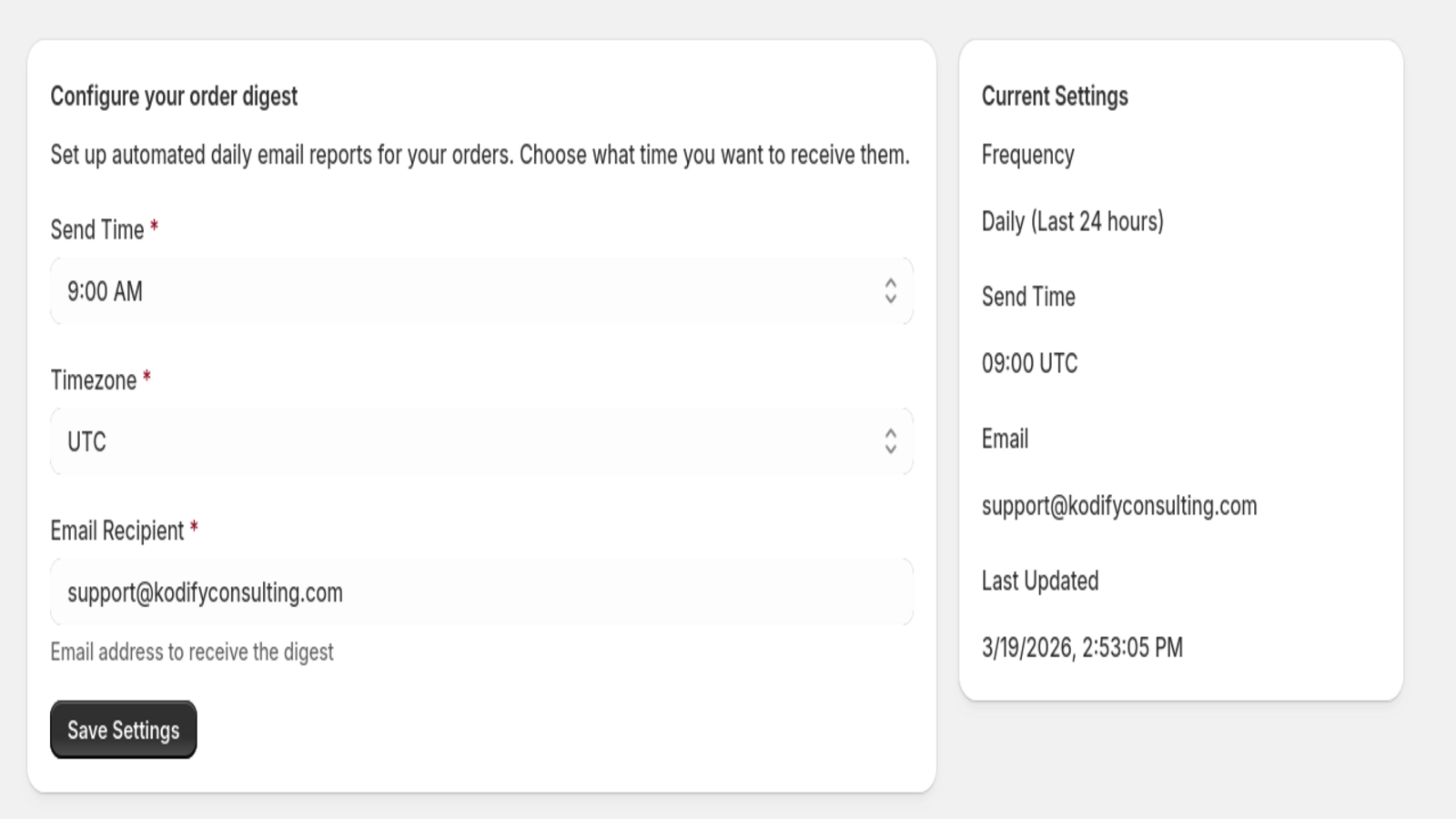Click the Configure your order digest heading

[x=173, y=96]
